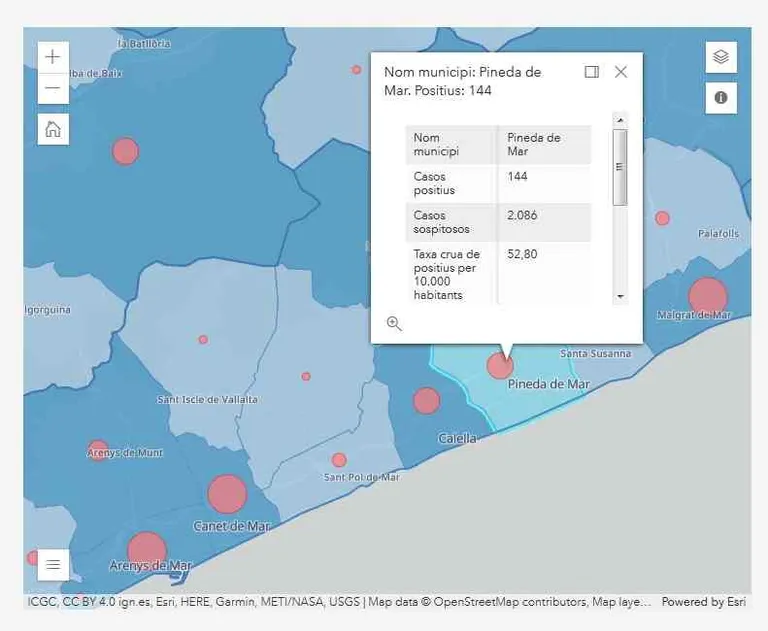Select the Arenys de Mar case circle
The image size is (768, 631).
(147, 551)
